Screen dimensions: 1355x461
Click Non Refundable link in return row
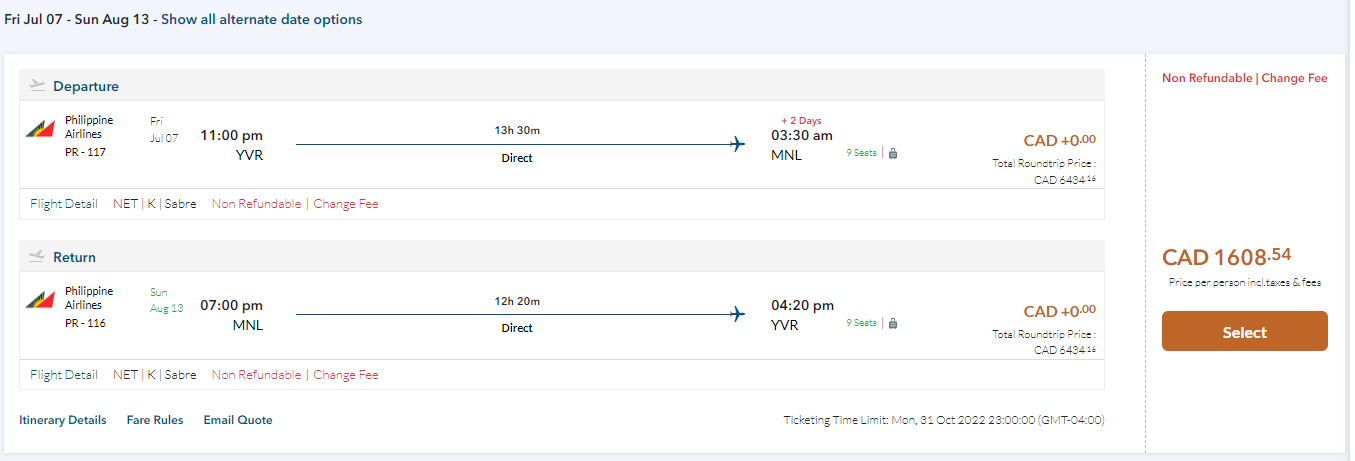pos(256,375)
